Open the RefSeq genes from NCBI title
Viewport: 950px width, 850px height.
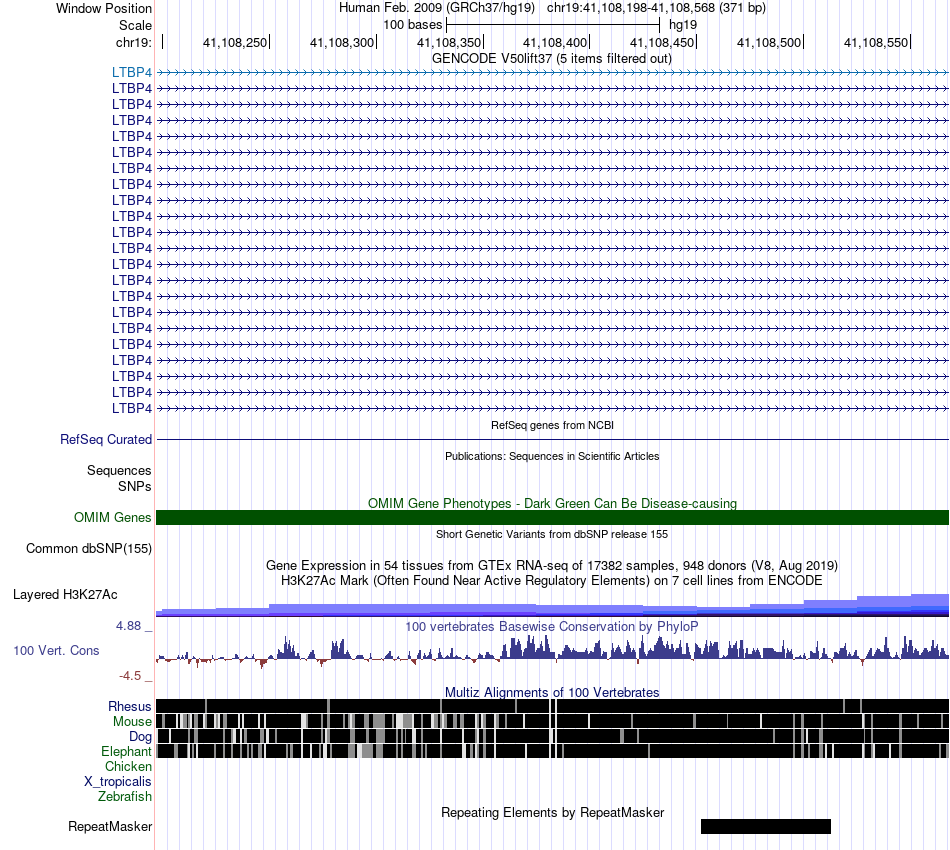tap(552, 425)
